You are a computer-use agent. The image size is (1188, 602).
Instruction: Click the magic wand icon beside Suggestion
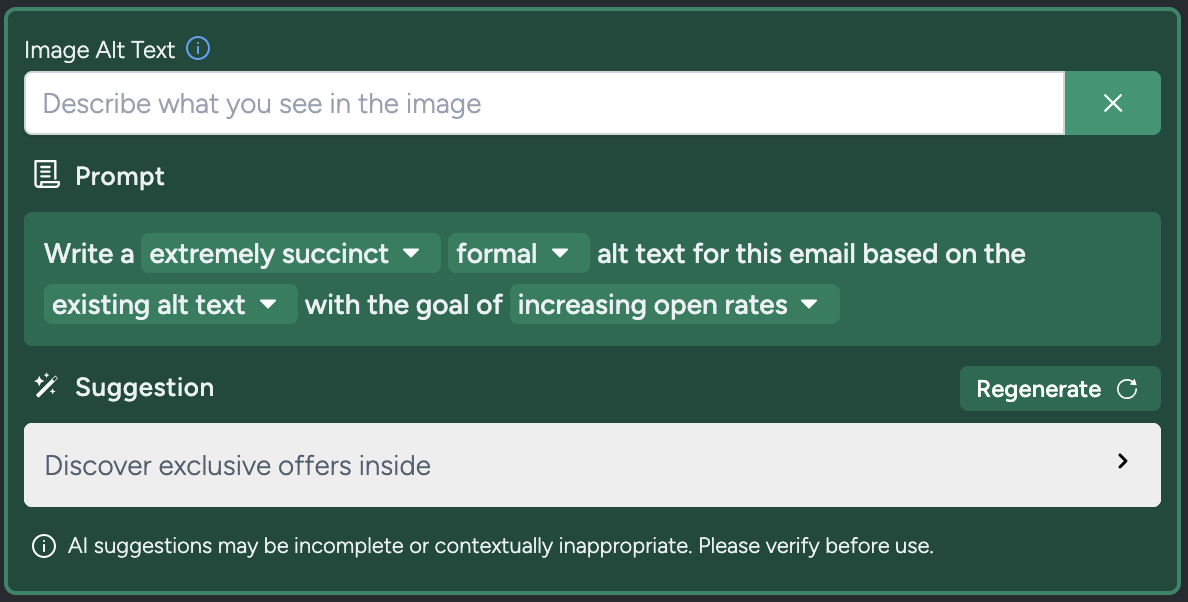(x=44, y=387)
